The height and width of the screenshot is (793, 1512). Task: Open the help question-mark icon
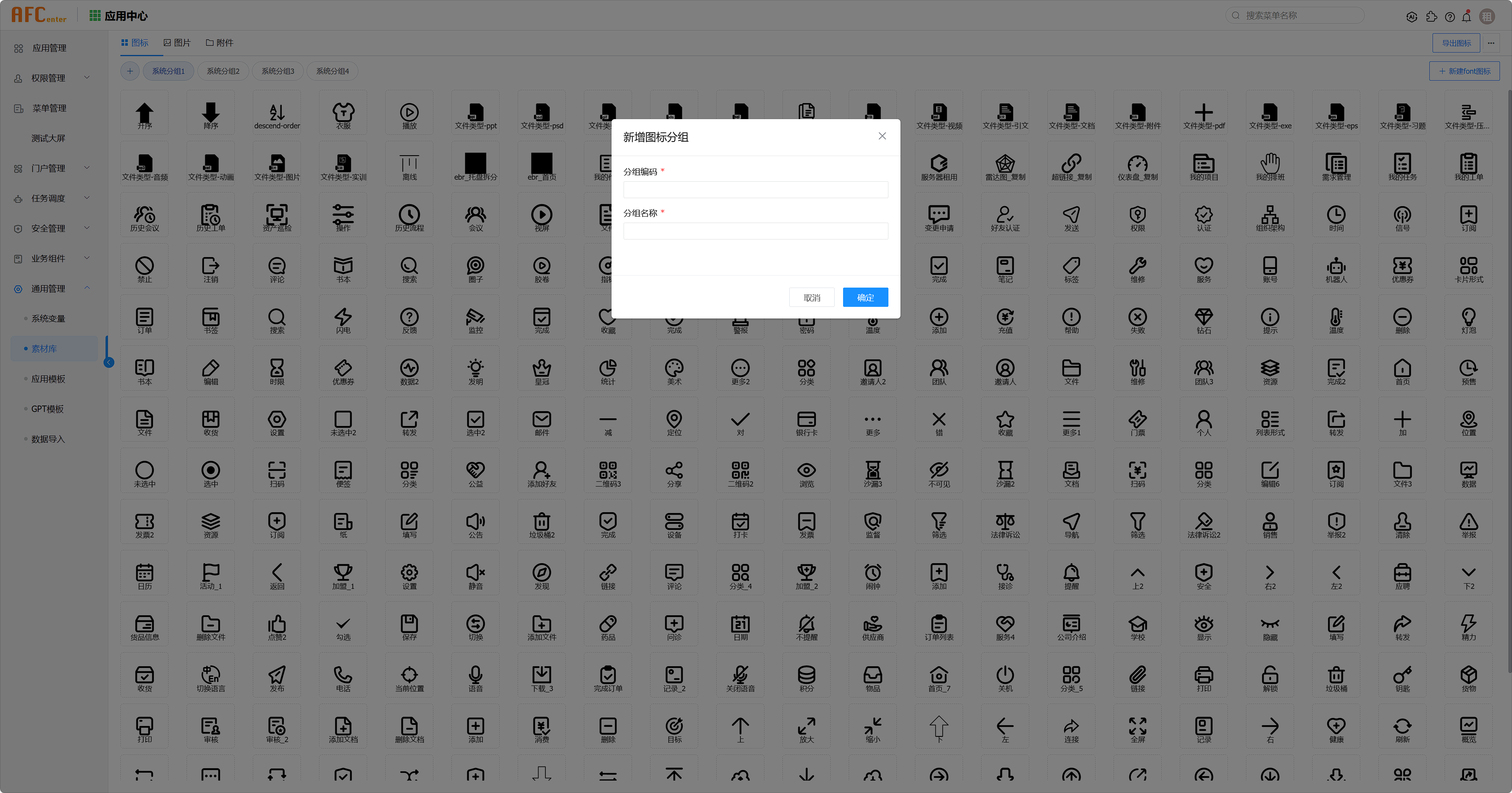tap(1450, 16)
